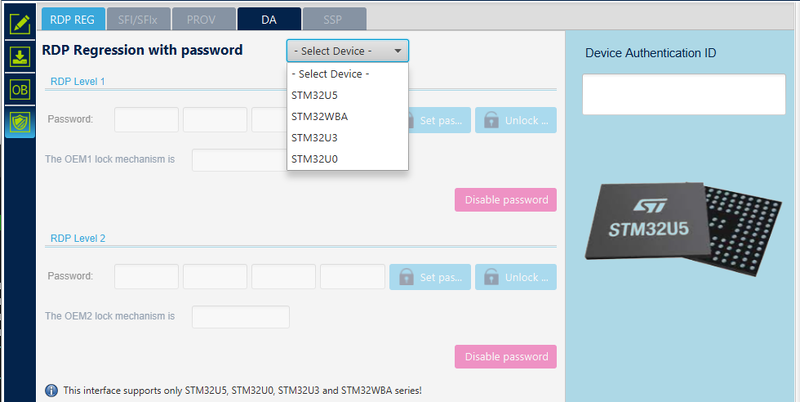
Task: Select the Security shield icon in sidebar
Action: (20, 122)
